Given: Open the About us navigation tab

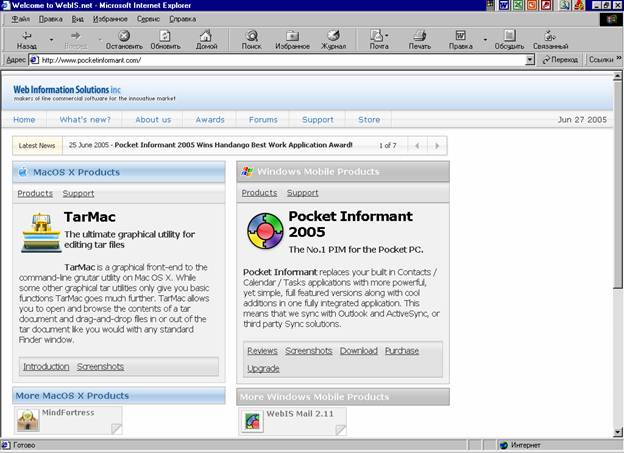Looking at the screenshot, I should 153,120.
